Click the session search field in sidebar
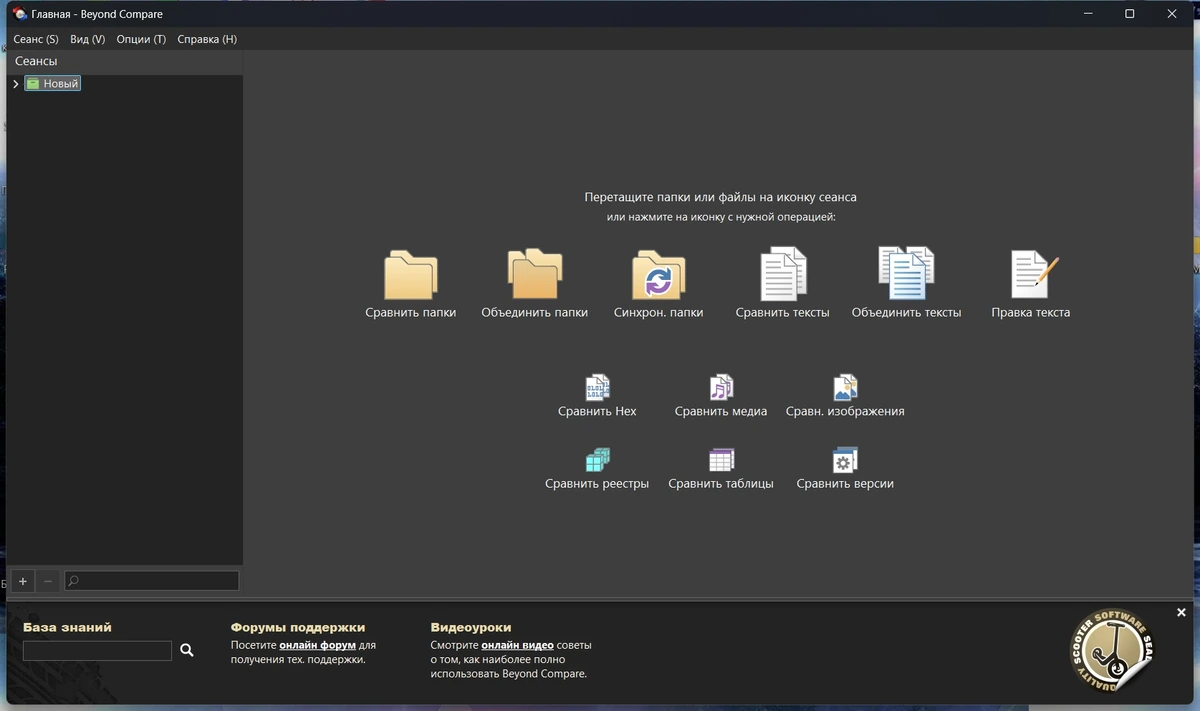Screen dimensions: 1200x711 click(152, 581)
